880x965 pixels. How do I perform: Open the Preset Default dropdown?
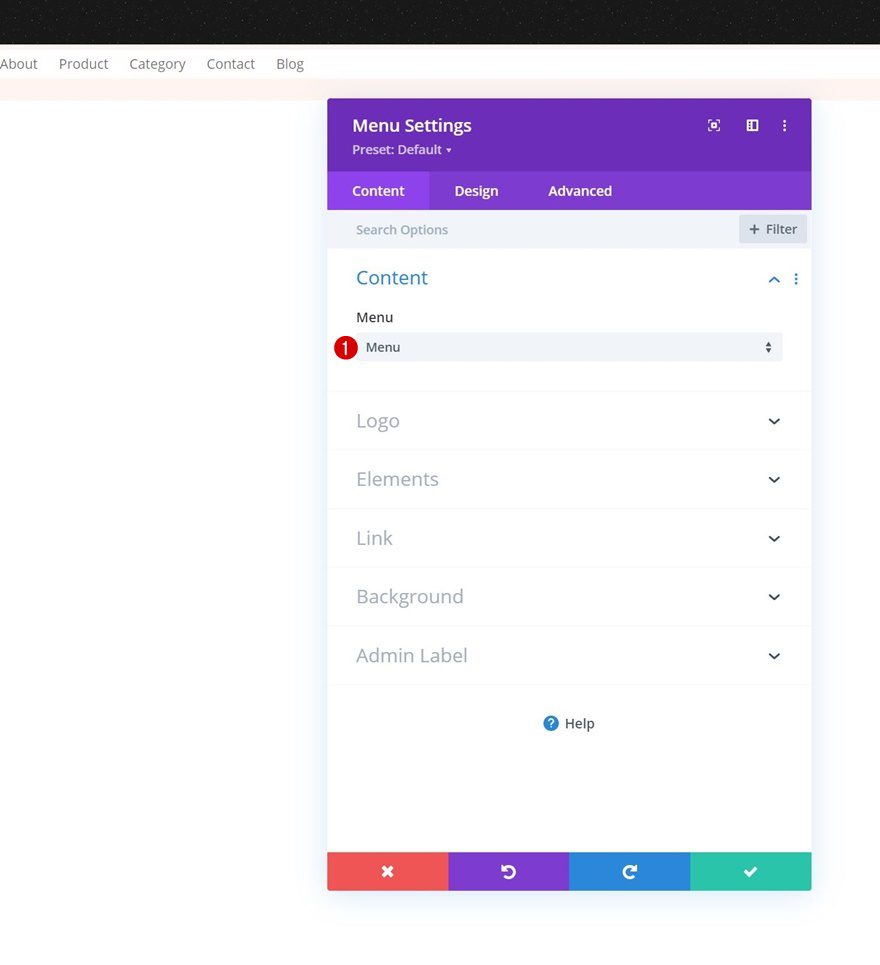click(400, 150)
